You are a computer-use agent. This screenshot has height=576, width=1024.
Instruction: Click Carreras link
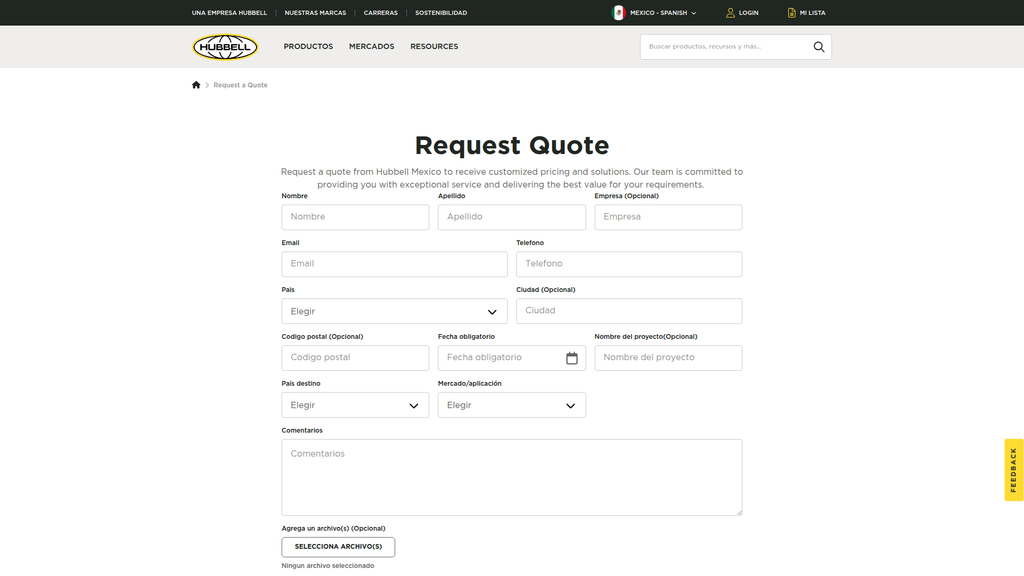point(381,12)
